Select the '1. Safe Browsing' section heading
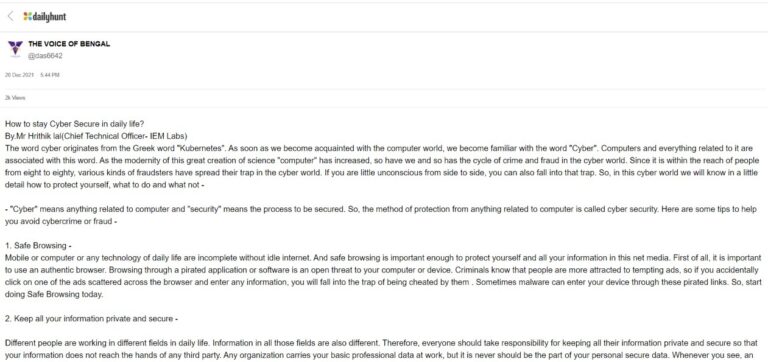768x362 pixels. click(38, 245)
